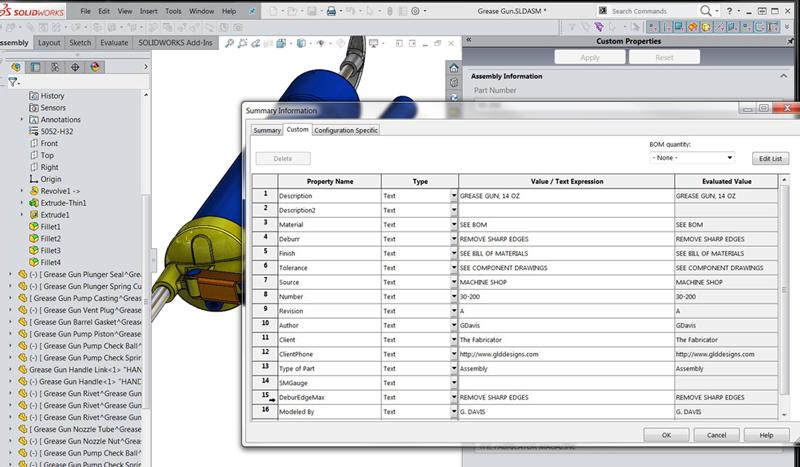Screen dimensions: 800x467
Task: Collapse the Assembly Information section
Action: click(x=783, y=76)
